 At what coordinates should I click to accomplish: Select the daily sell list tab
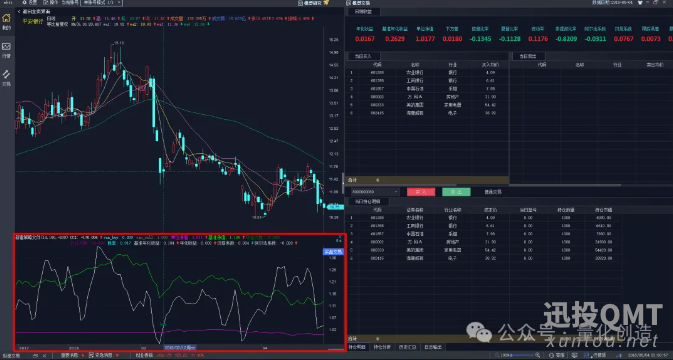click(x=527, y=56)
